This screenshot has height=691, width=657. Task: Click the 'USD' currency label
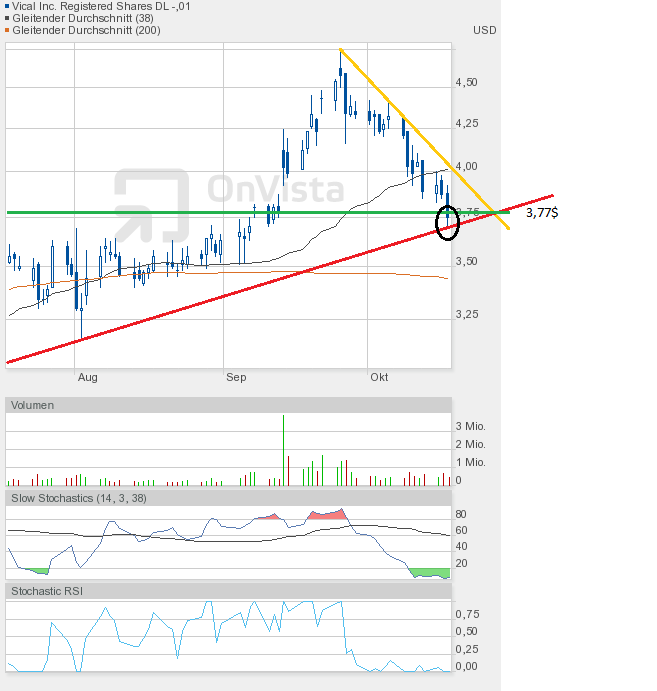pos(485,30)
